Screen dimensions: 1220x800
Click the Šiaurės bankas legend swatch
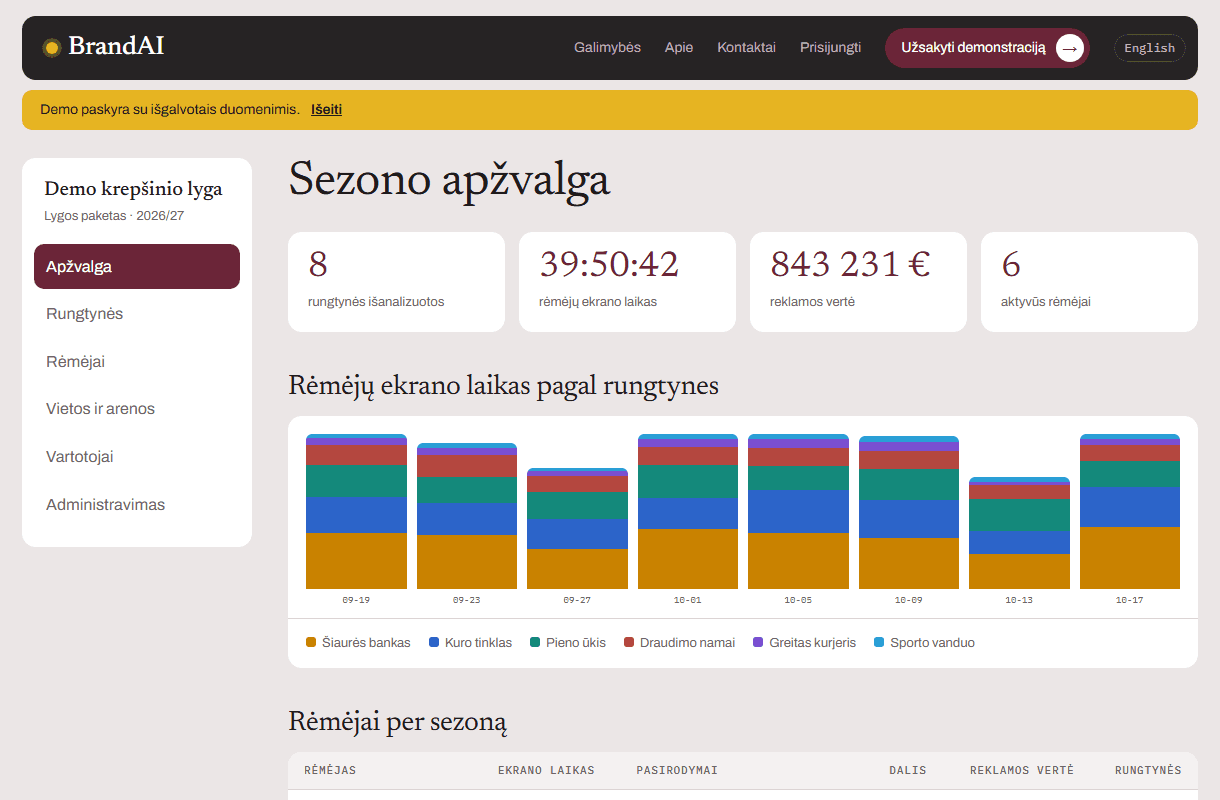click(311, 643)
